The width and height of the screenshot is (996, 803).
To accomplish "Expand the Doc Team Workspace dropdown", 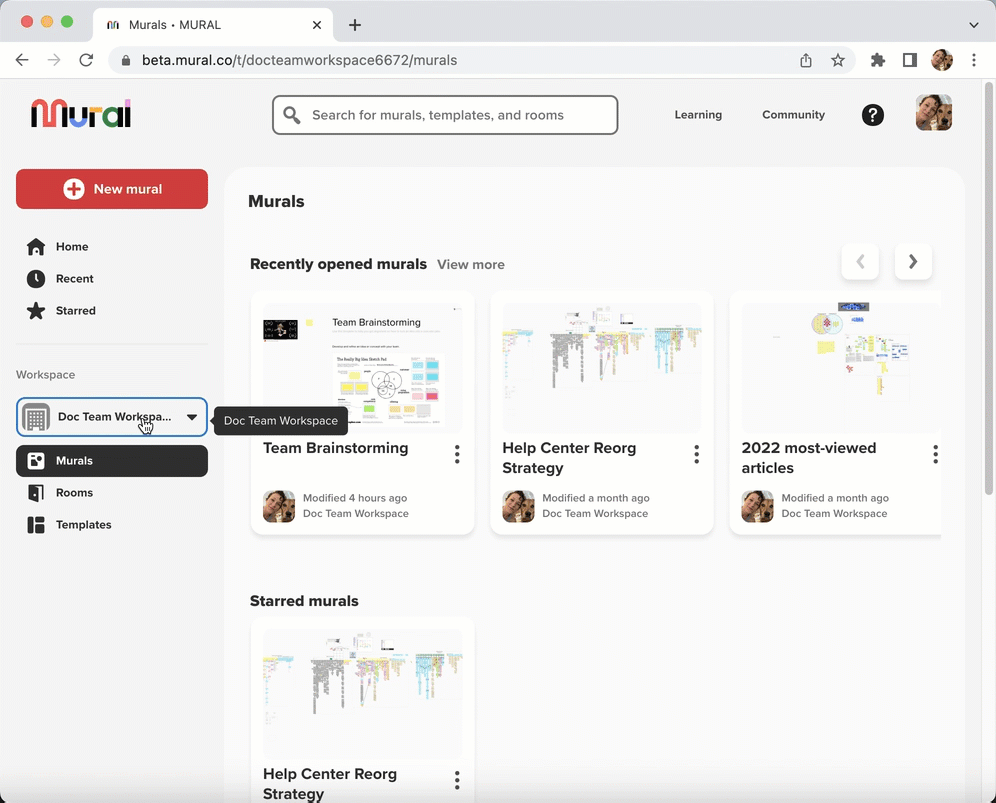I will [x=191, y=417].
